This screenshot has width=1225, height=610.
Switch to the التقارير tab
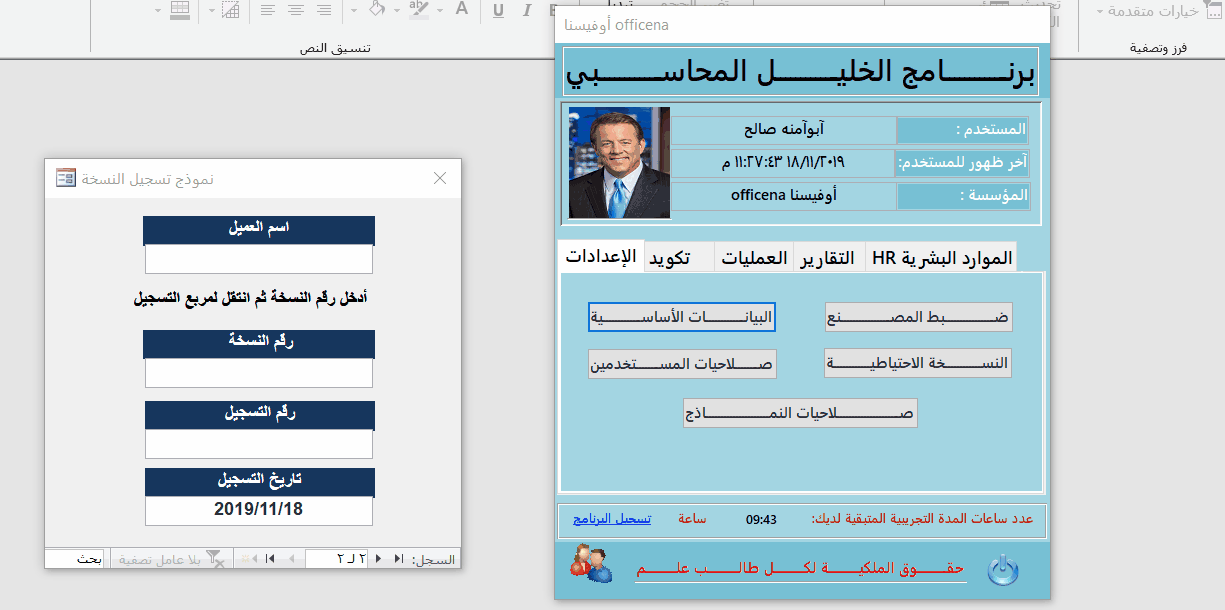[x=828, y=258]
